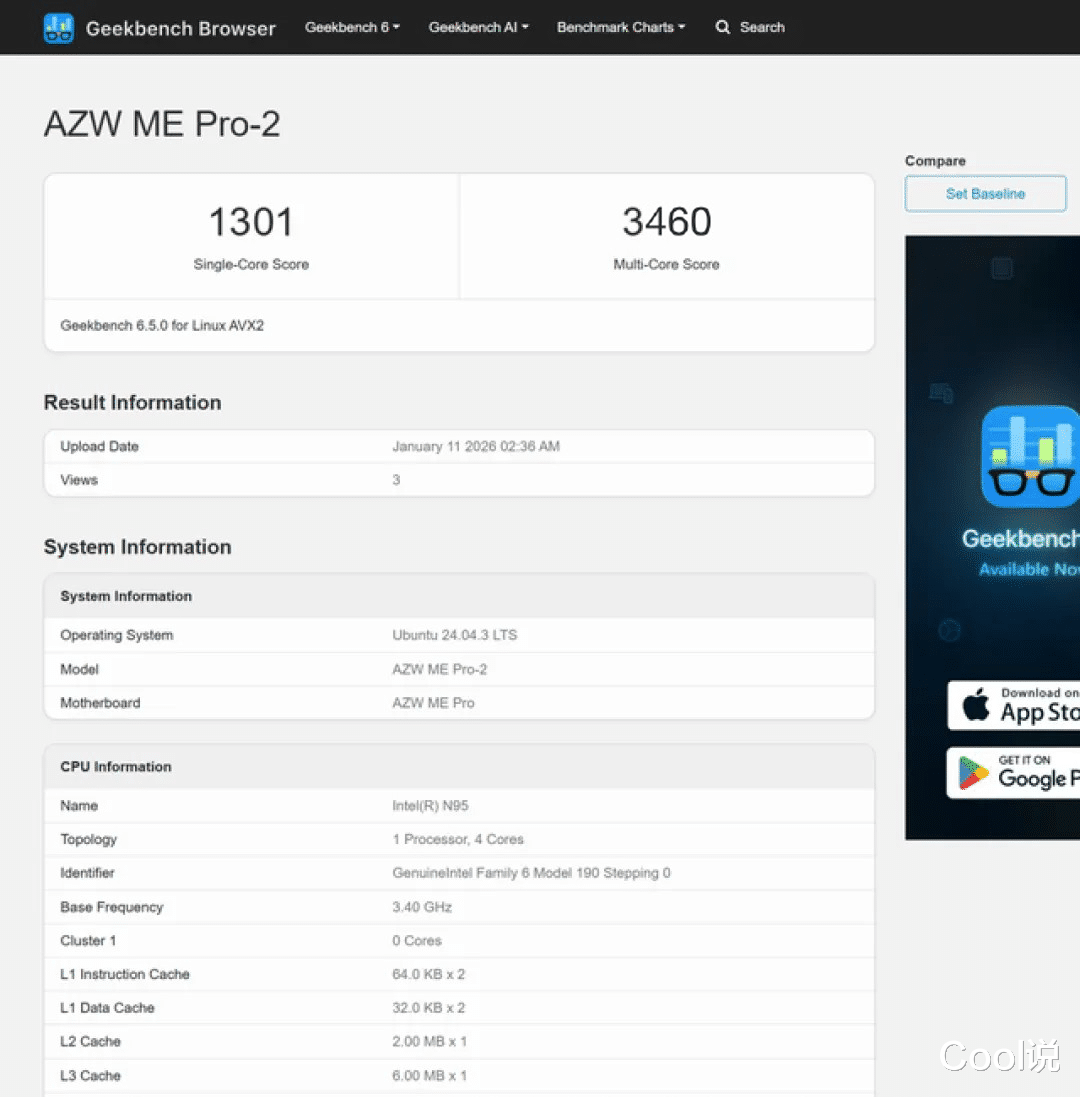Click topology value 1 Processor, 4 Cores

[x=457, y=839]
